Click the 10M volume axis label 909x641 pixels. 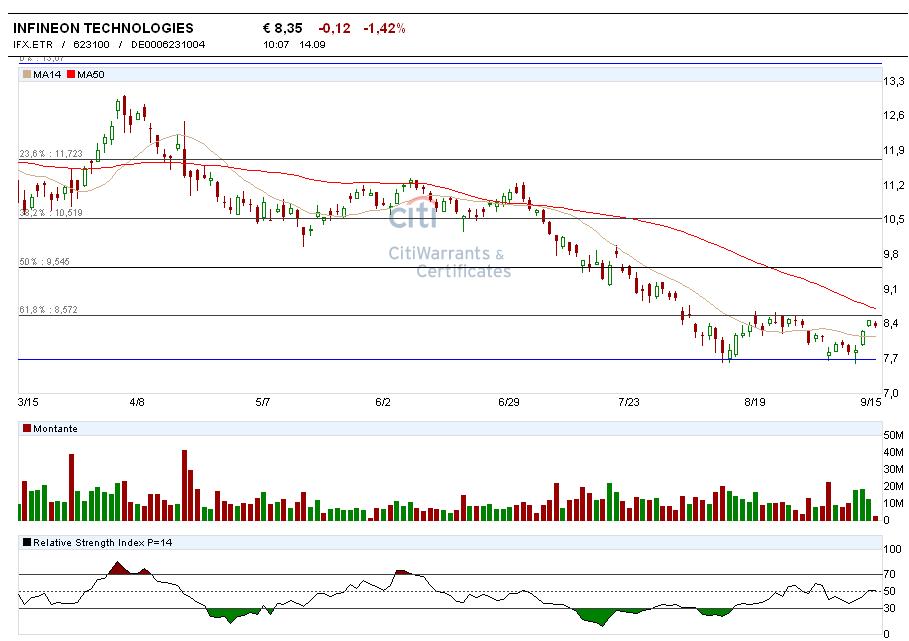[x=893, y=503]
